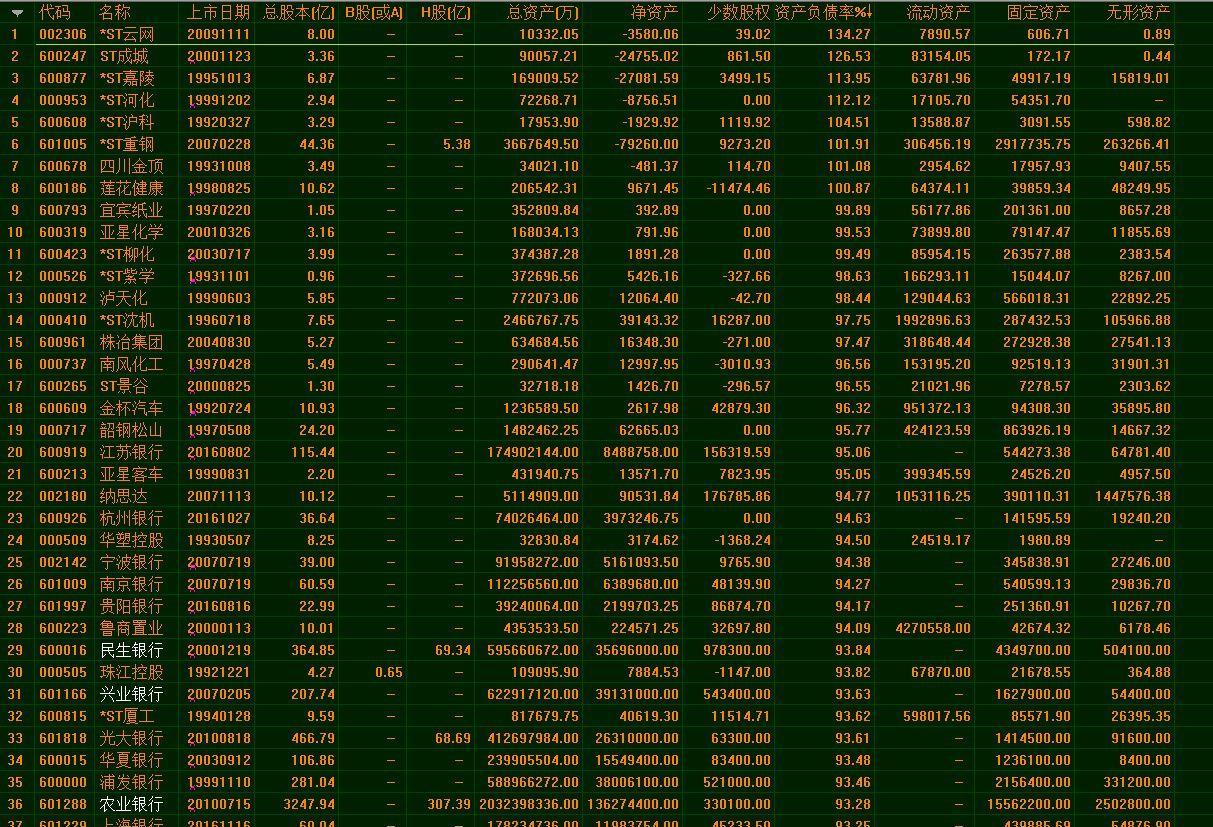Select stock name ST成城
The width and height of the screenshot is (1213, 827).
point(124,56)
